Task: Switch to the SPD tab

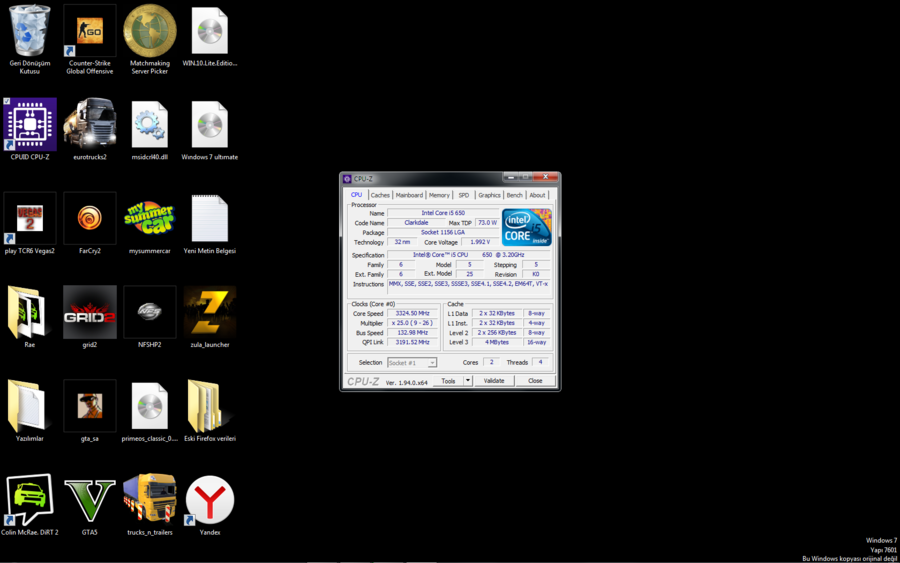Action: pyautogui.click(x=464, y=195)
